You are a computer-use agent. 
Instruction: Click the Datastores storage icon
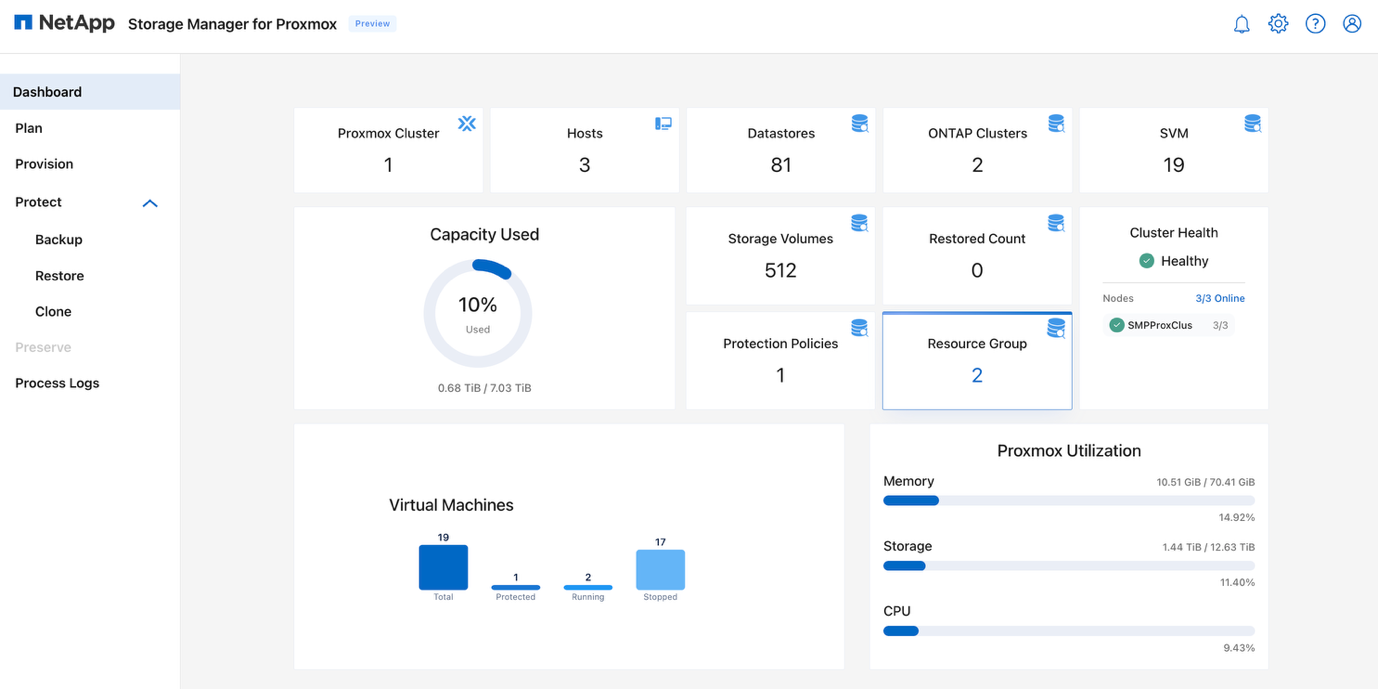point(859,123)
